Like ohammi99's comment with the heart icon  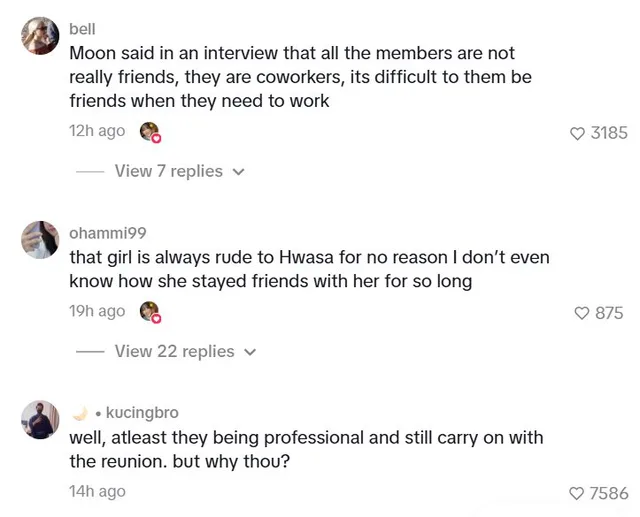[582, 313]
